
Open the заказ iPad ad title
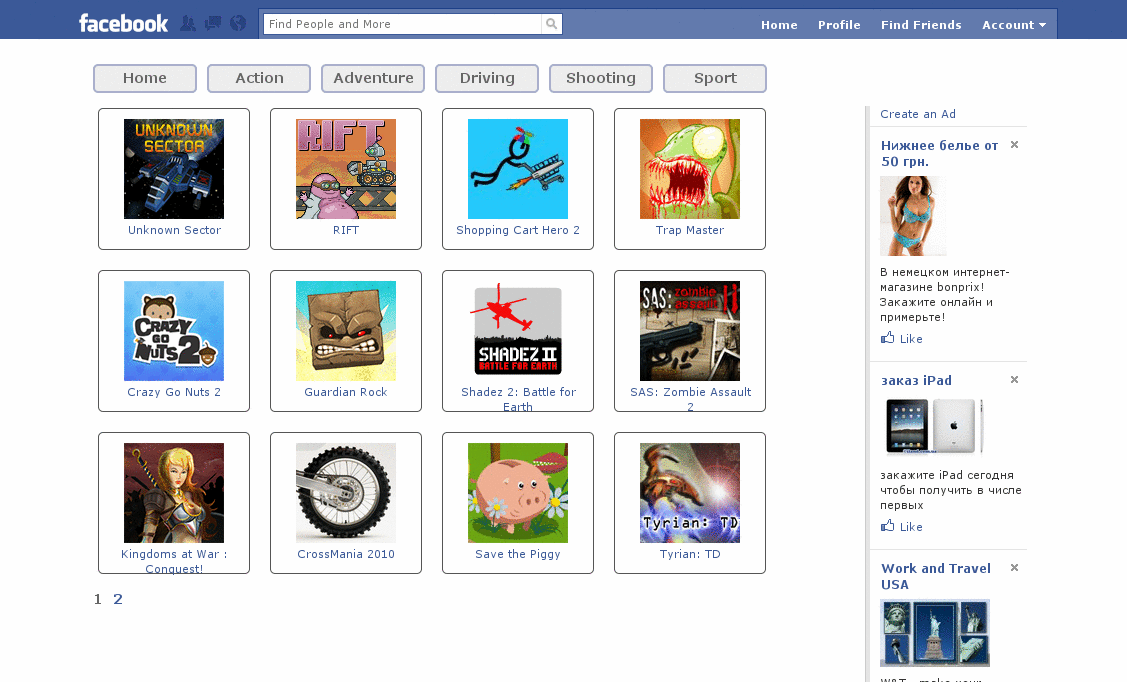click(916, 381)
